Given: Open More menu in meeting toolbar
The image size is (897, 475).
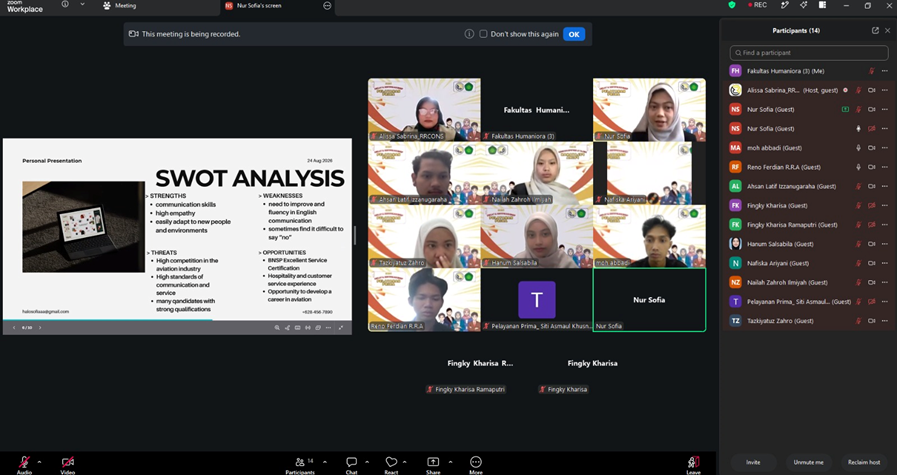Looking at the screenshot, I should click(475, 465).
